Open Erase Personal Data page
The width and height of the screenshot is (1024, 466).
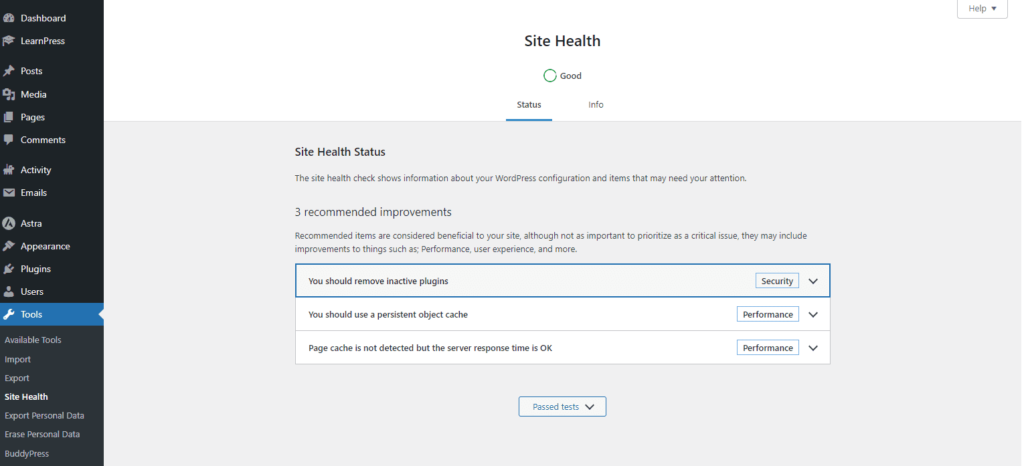pos(42,434)
